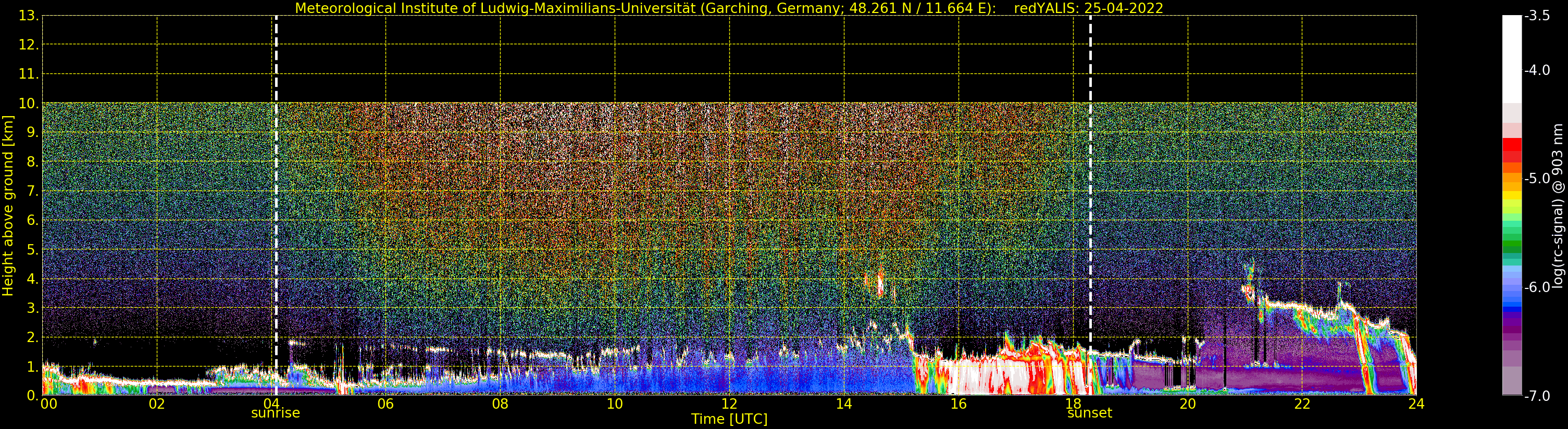Image resolution: width=1568 pixels, height=429 pixels.
Task: Click the colorbar tick value -5.0
Action: click(1537, 179)
